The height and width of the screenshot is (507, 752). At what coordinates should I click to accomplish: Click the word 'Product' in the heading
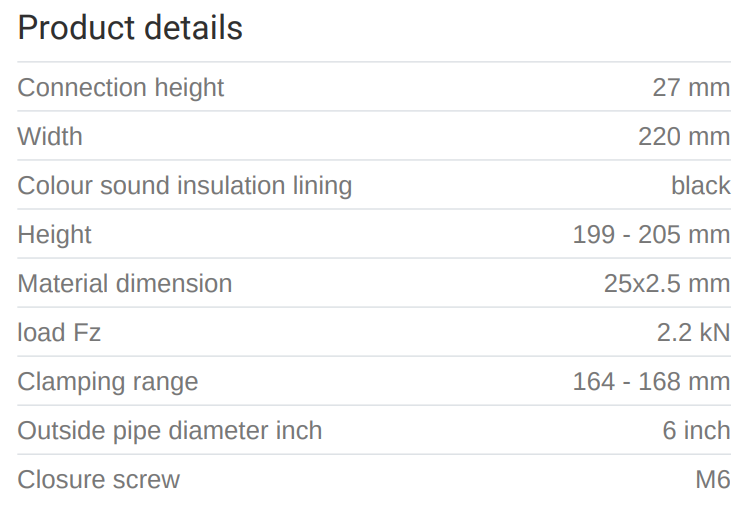(76, 28)
